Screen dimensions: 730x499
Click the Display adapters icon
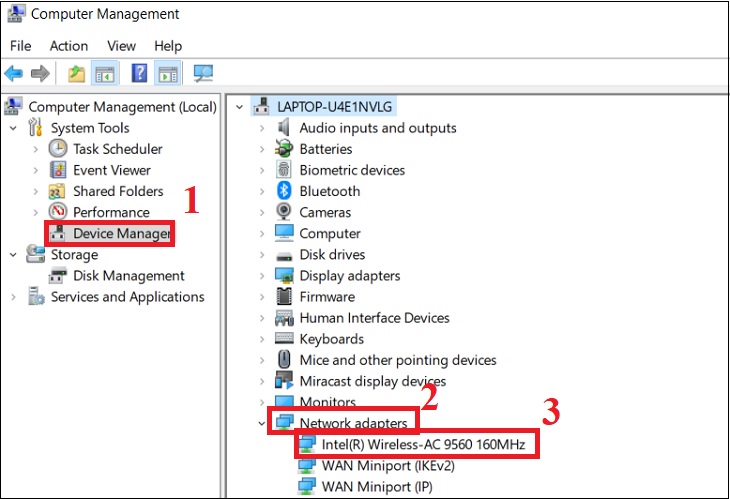[x=284, y=276]
